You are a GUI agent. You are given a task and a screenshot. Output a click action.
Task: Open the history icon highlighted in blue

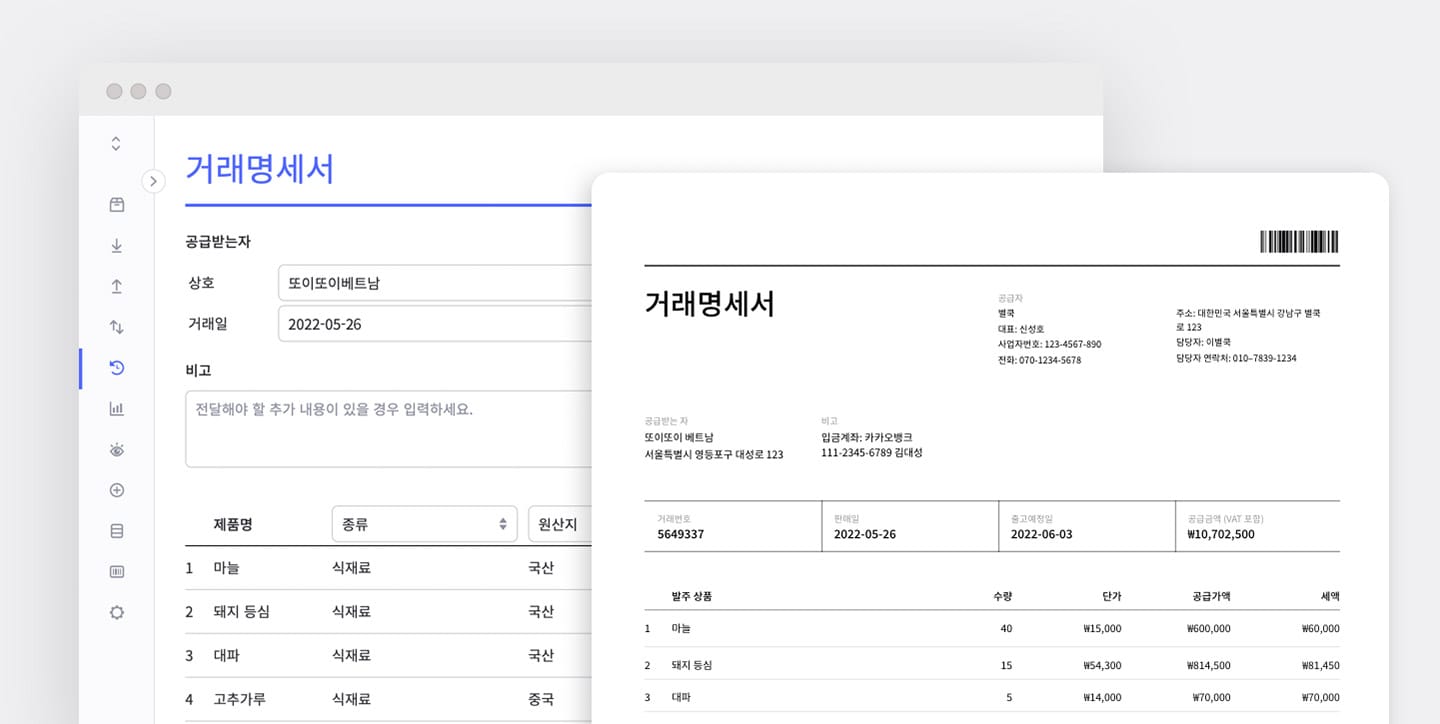(116, 368)
